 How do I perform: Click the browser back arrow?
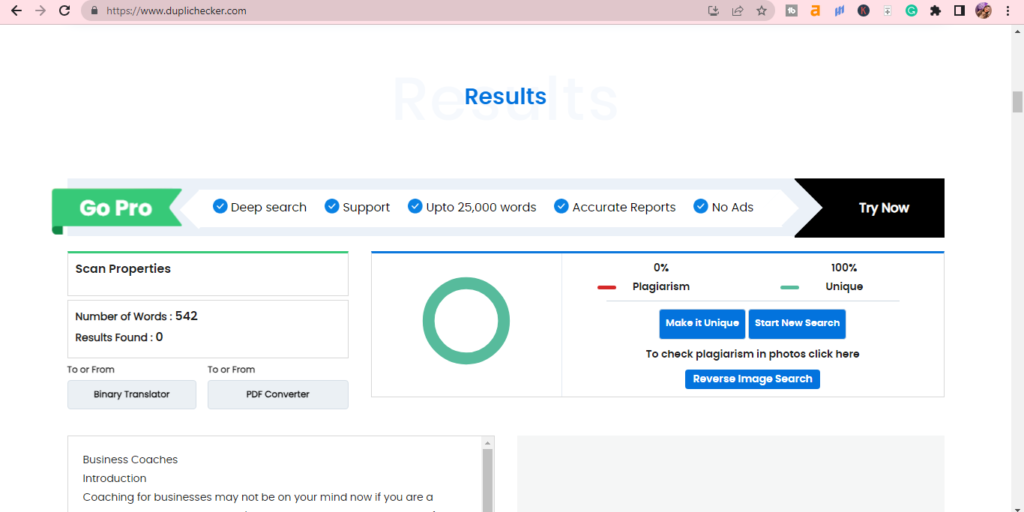pyautogui.click(x=15, y=11)
